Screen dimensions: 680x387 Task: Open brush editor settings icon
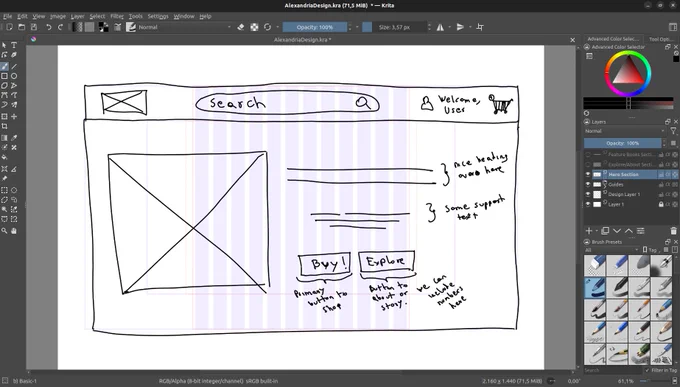point(118,27)
